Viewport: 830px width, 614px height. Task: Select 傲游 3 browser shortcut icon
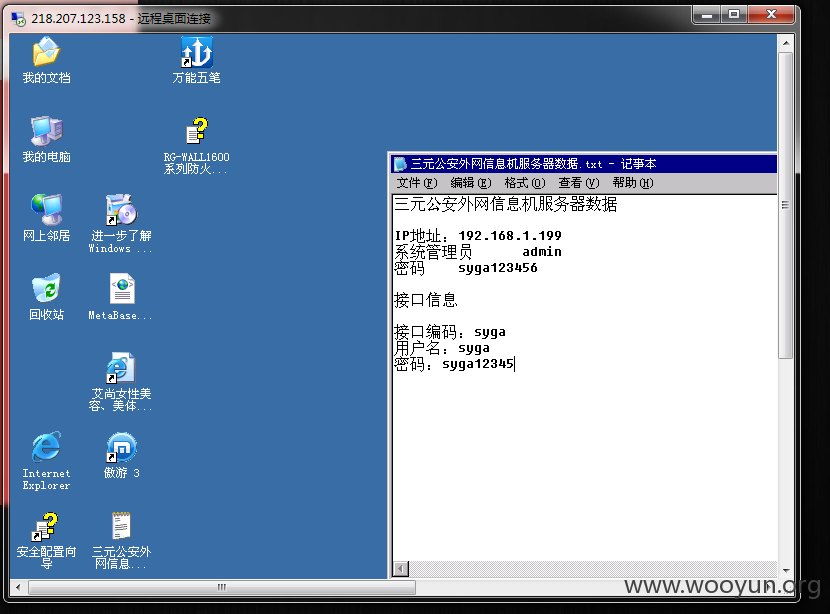pyautogui.click(x=122, y=456)
